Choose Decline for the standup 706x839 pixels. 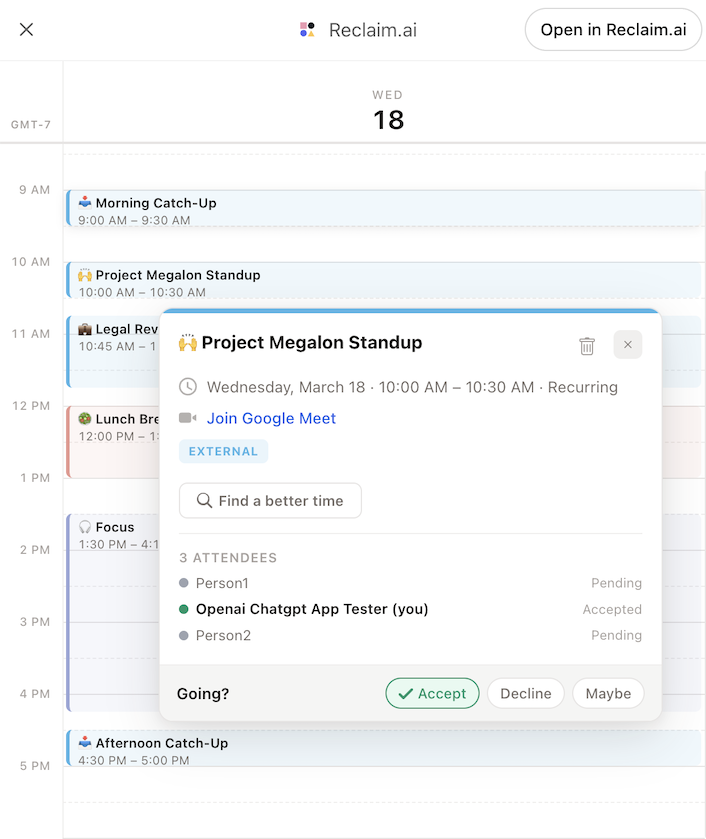point(525,693)
